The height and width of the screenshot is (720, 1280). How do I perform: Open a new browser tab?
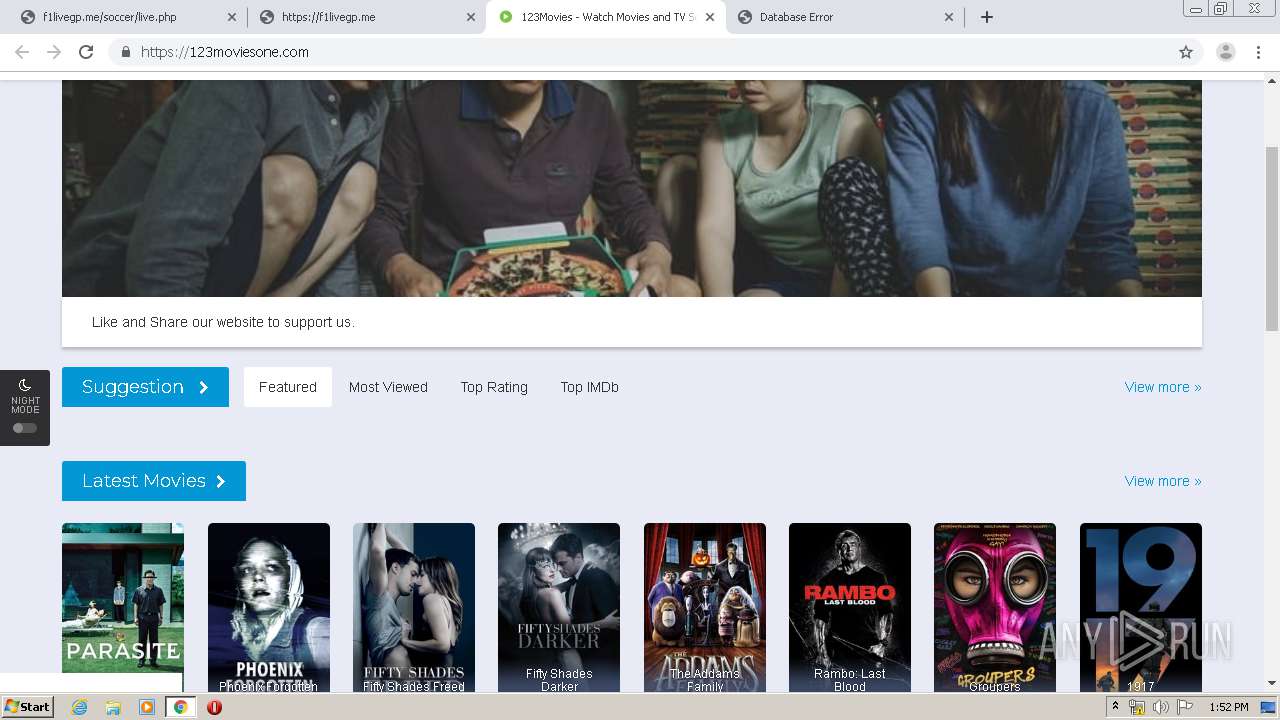pos(987,17)
